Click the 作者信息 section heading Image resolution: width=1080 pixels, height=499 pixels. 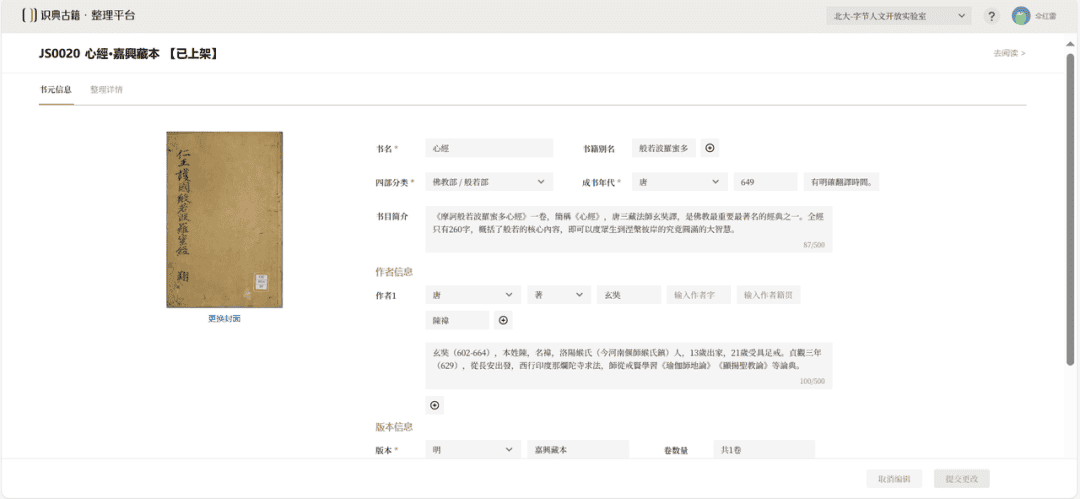click(394, 272)
